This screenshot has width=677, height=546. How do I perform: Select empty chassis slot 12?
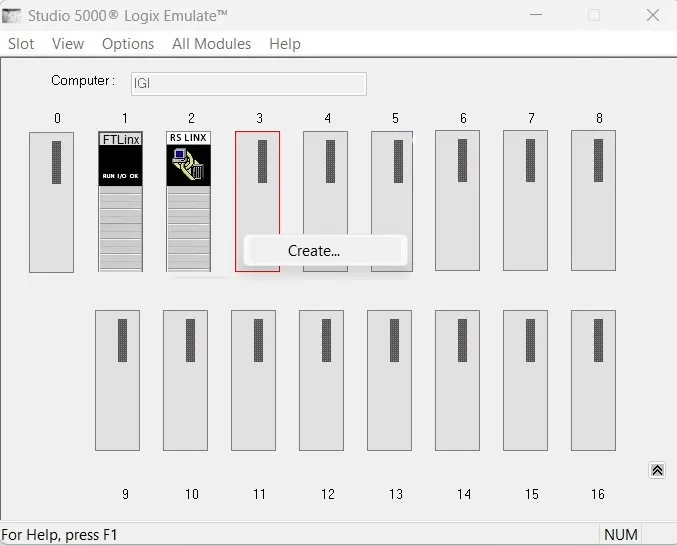322,380
